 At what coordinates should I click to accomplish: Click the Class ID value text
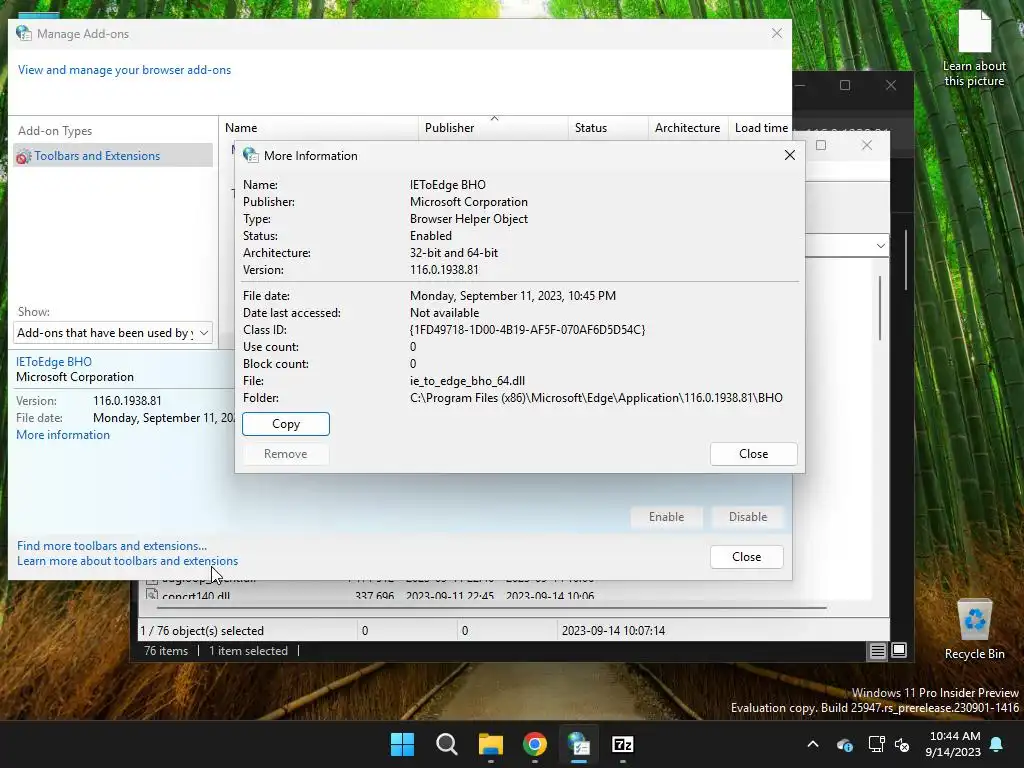point(527,330)
